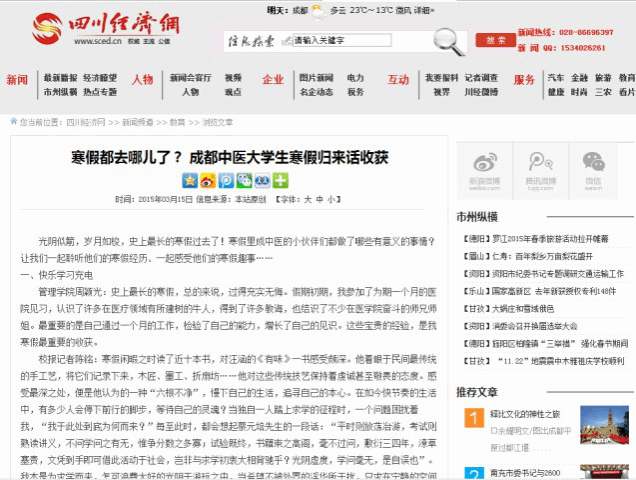
Task: Set article font size to 中
Action: [x=319, y=199]
